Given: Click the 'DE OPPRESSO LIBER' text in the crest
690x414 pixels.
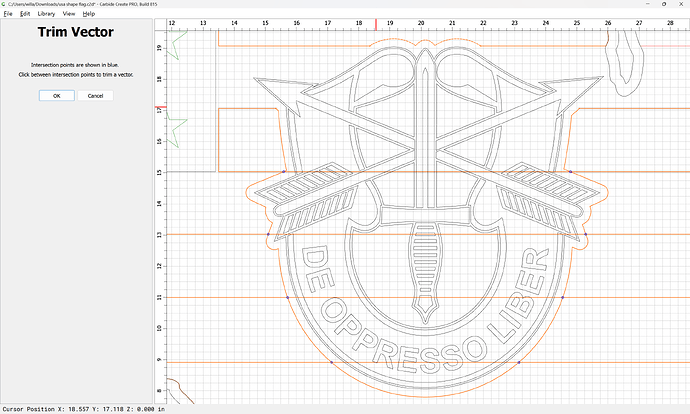Looking at the screenshot, I should (x=424, y=309).
